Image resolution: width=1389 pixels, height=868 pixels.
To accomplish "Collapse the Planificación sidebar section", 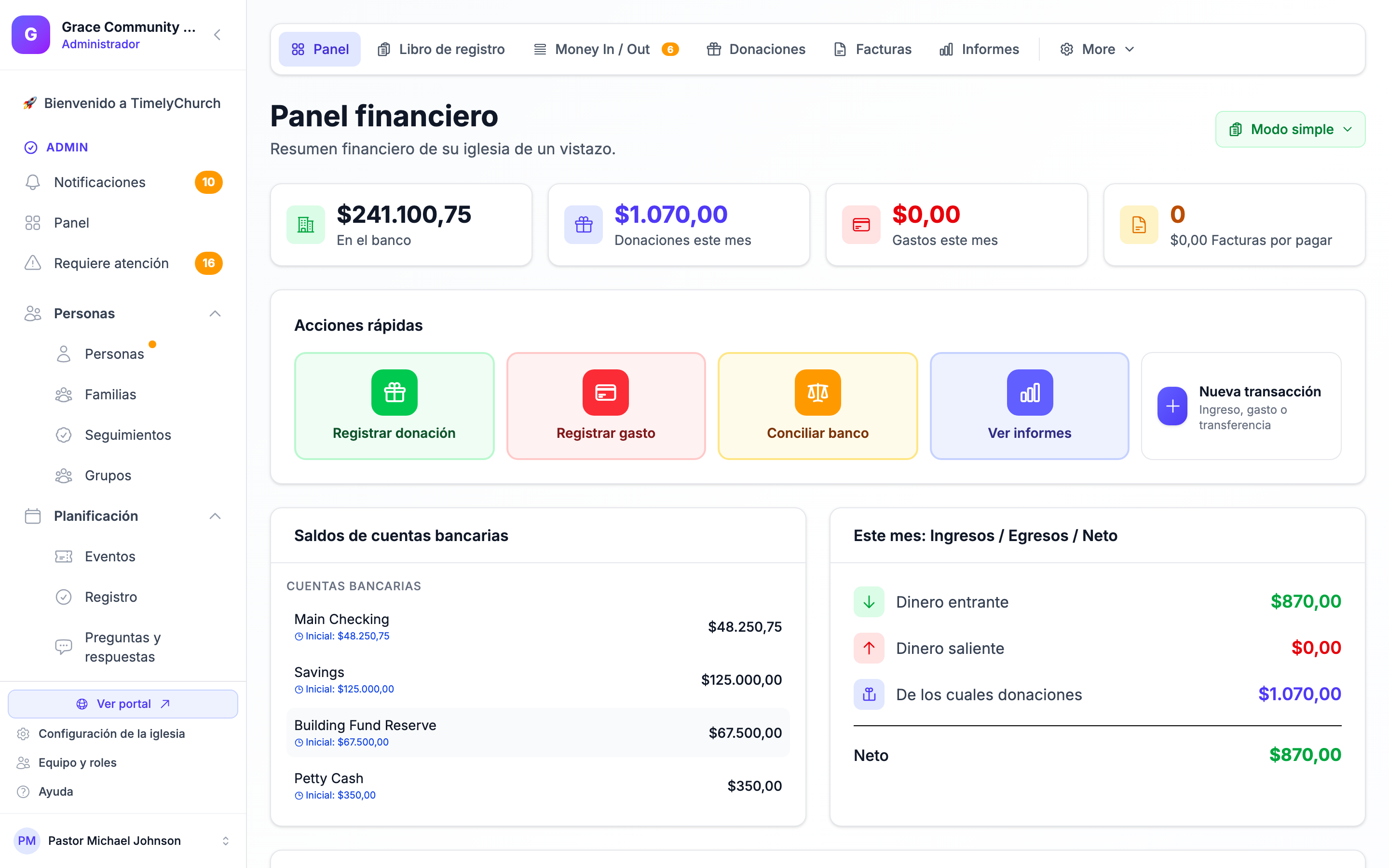I will 215,516.
